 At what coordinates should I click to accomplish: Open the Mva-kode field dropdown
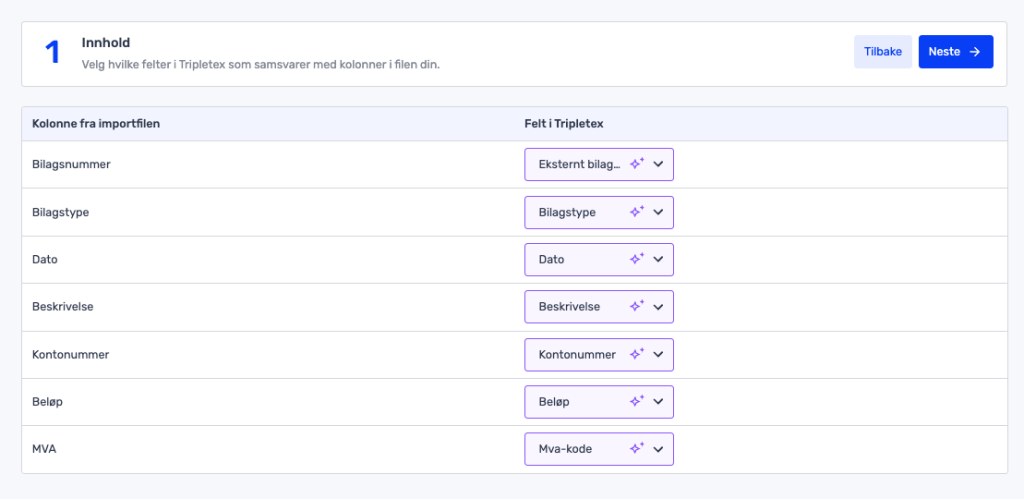click(x=599, y=449)
